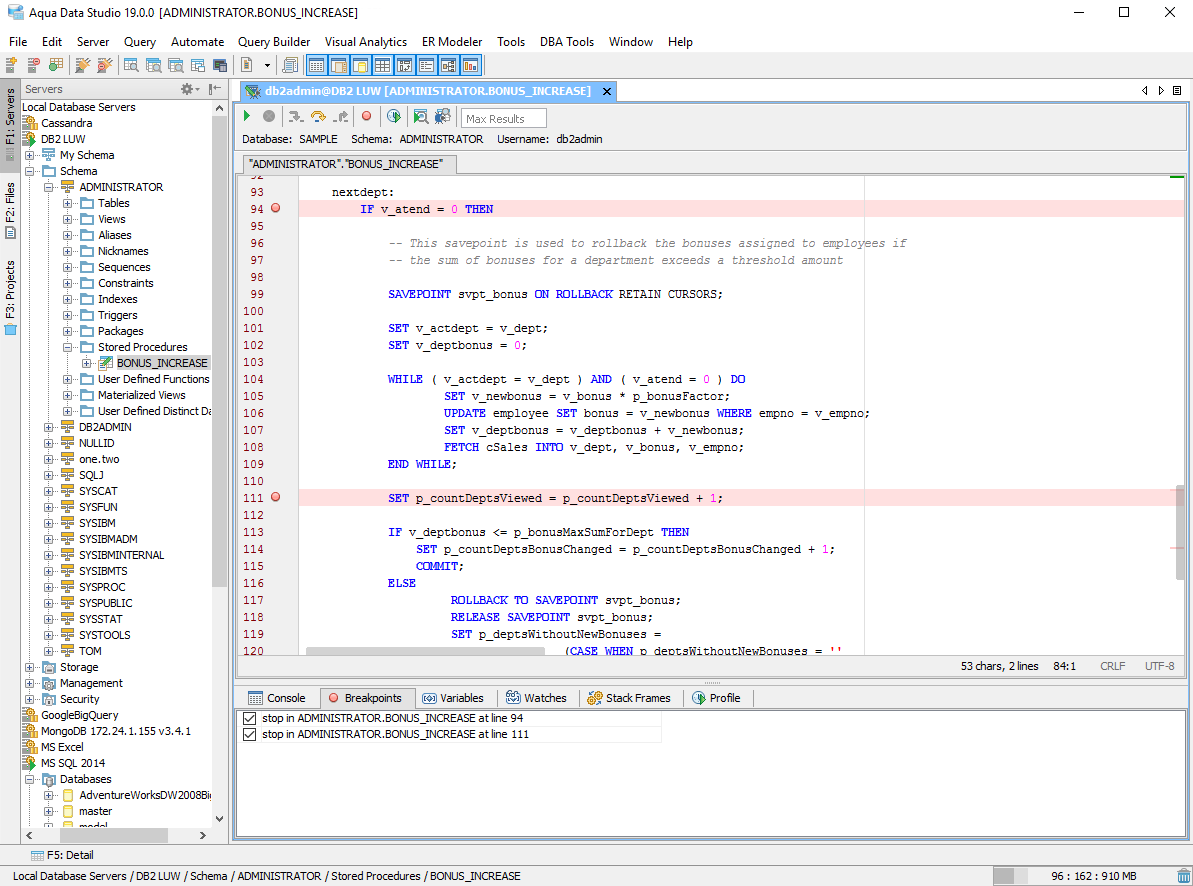This screenshot has height=886, width=1193.
Task: Select the Step Over debugger icon
Action: (319, 115)
